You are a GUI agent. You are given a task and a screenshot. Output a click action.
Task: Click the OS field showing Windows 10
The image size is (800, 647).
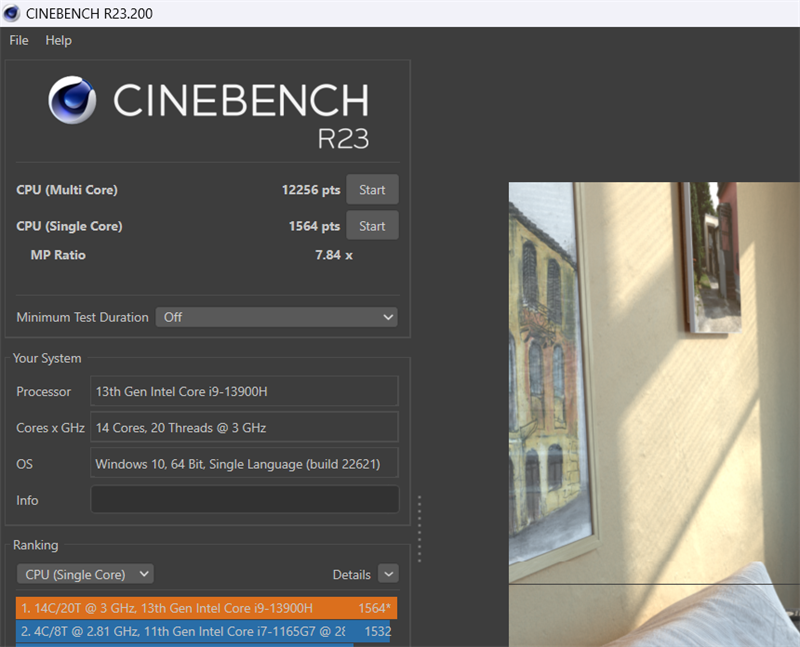click(244, 464)
